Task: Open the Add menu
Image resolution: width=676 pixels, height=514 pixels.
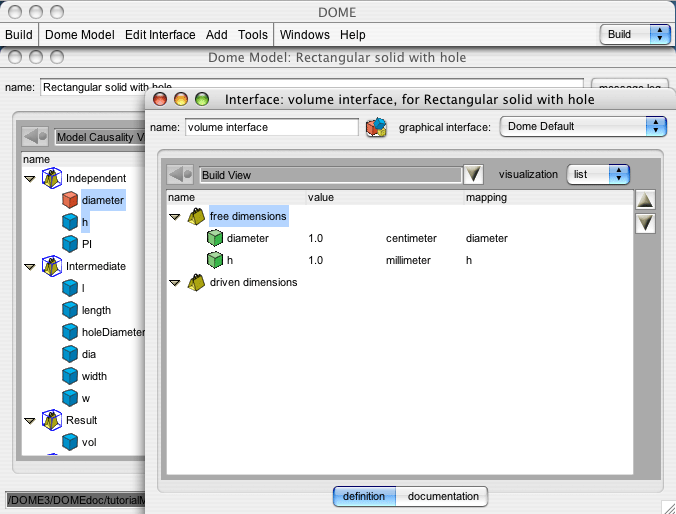Action: point(216,34)
